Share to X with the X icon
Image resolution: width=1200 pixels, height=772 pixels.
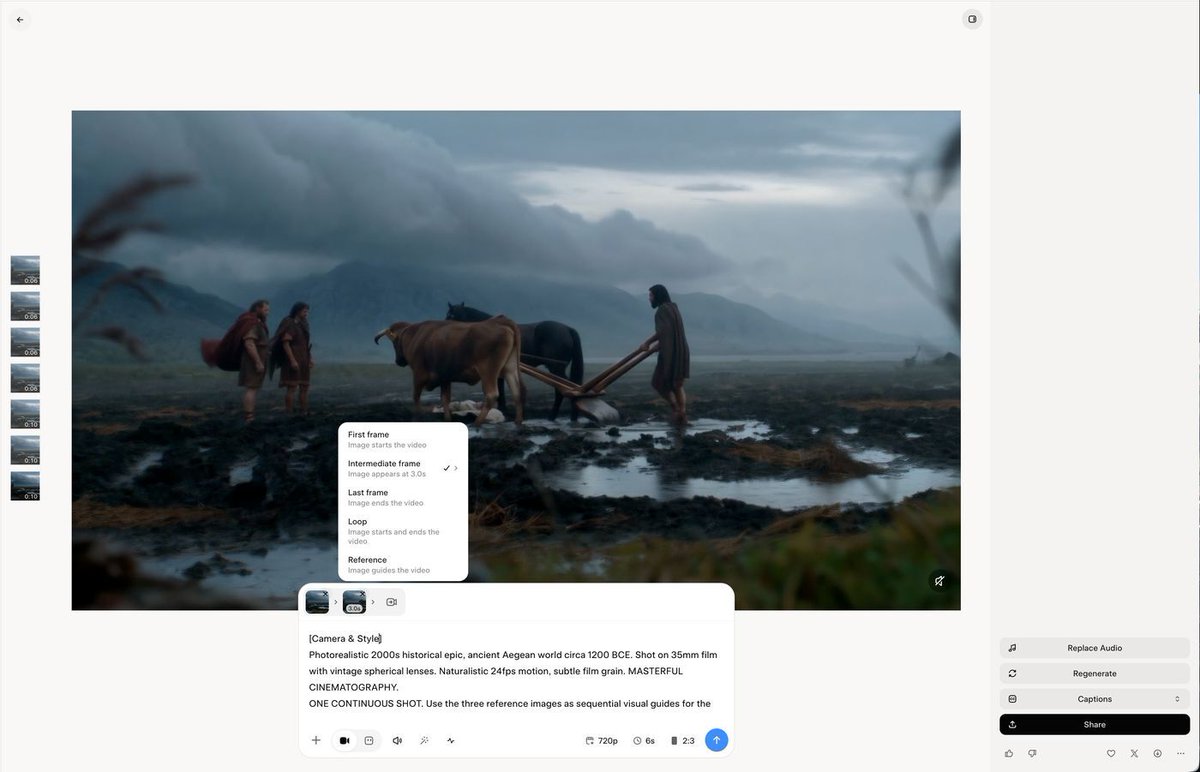1134,753
